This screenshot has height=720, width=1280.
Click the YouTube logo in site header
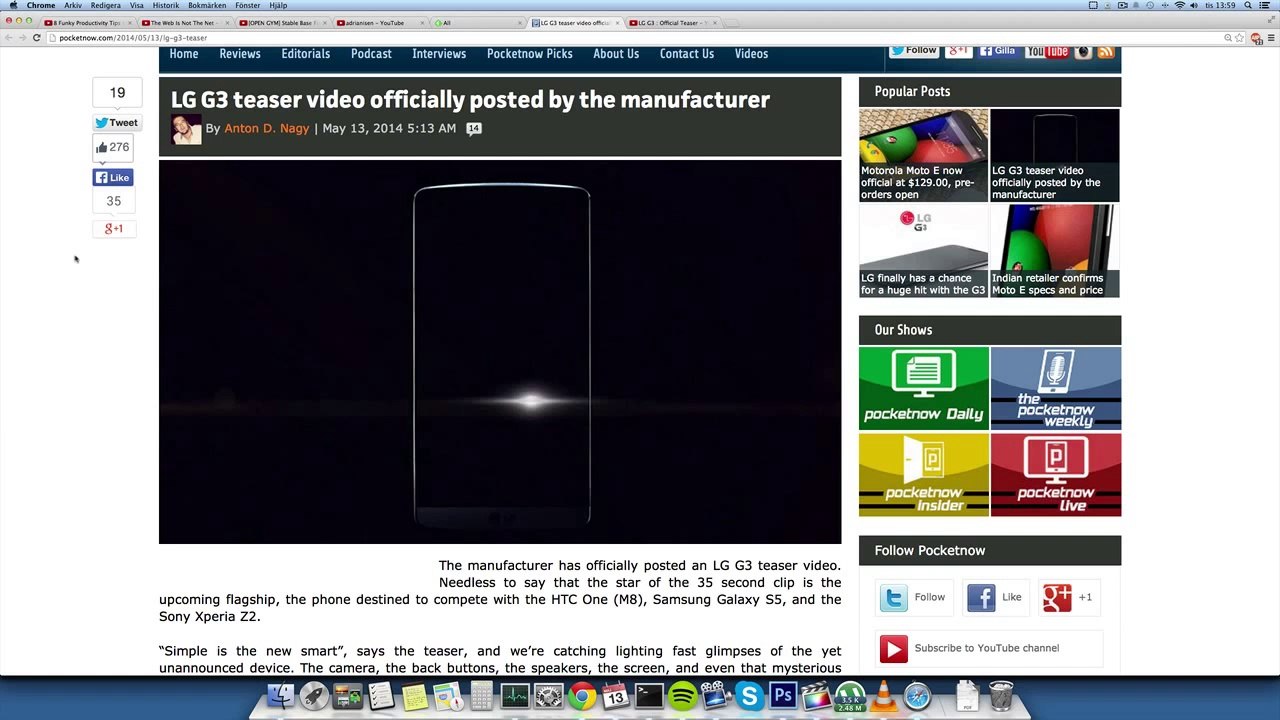pyautogui.click(x=1047, y=52)
